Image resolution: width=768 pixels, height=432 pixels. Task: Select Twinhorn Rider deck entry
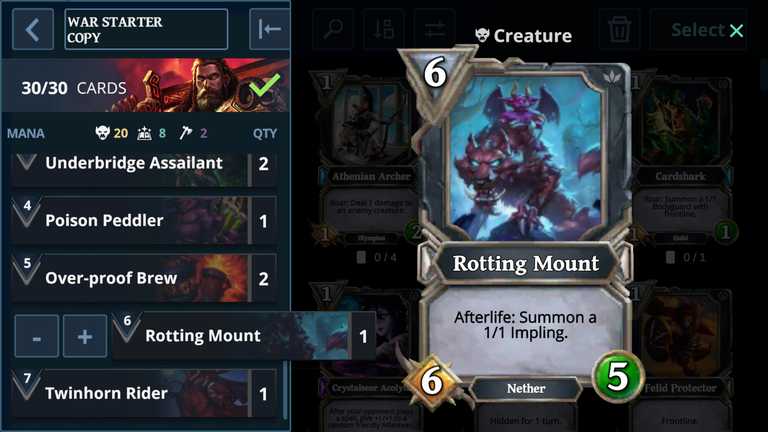click(144, 394)
